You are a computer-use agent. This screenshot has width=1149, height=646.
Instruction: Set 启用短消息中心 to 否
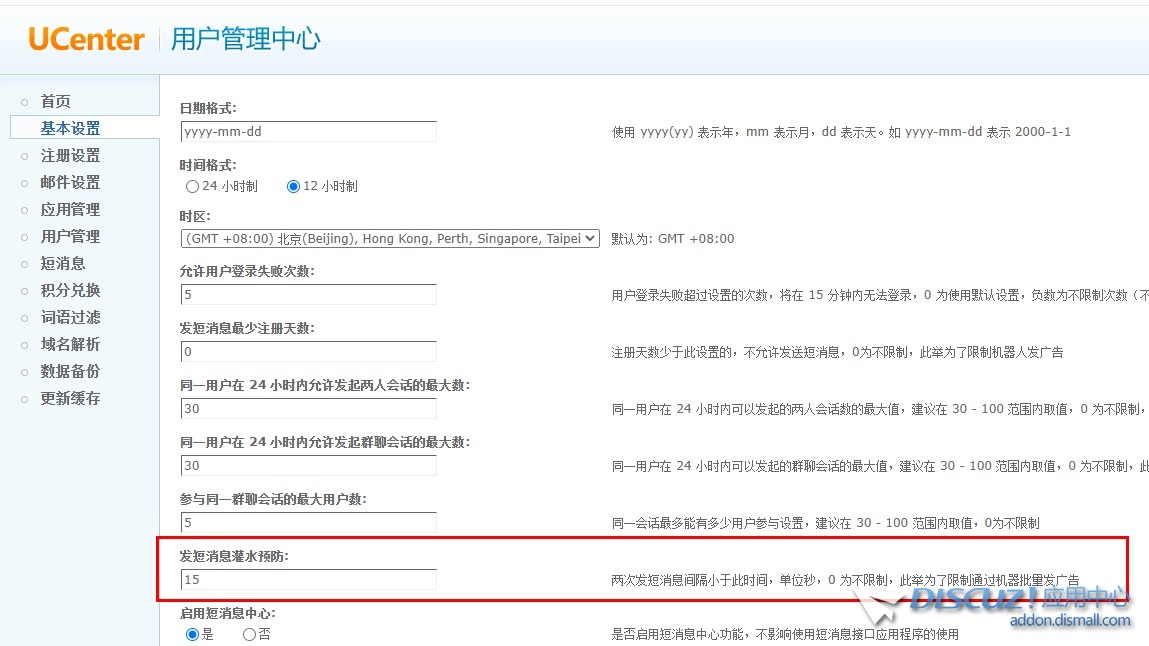click(x=249, y=634)
